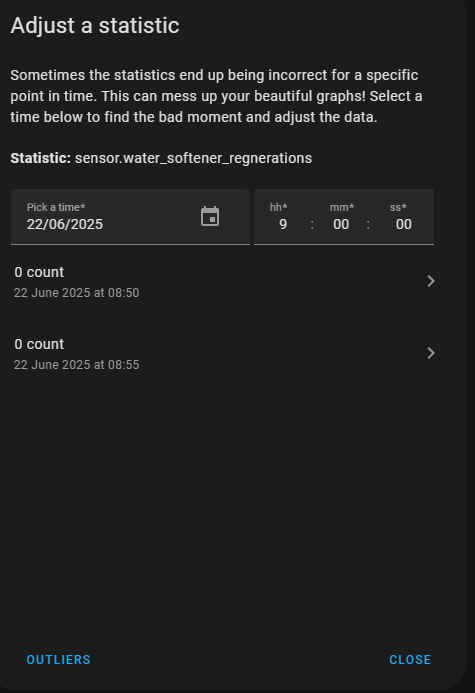Focus the hours field showing 9
The height and width of the screenshot is (693, 475).
click(x=283, y=225)
